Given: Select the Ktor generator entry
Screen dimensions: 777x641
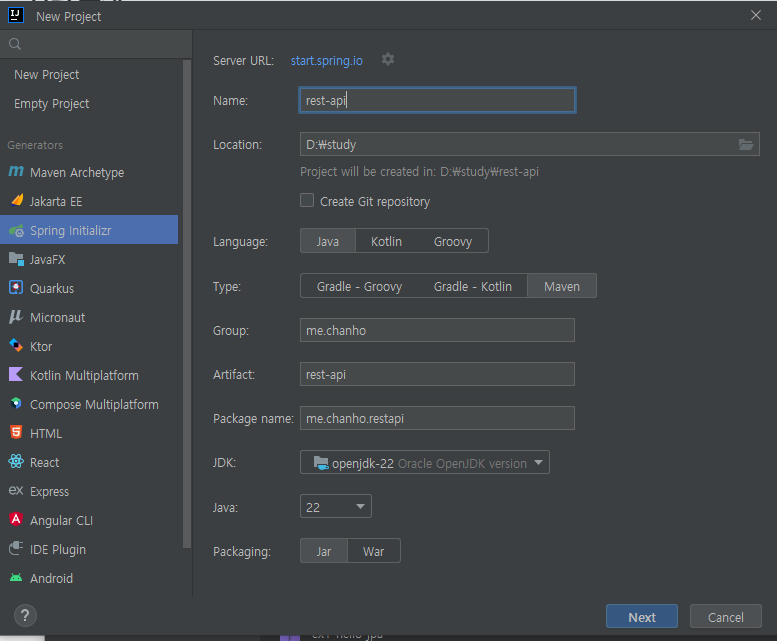Looking at the screenshot, I should click(x=89, y=346).
